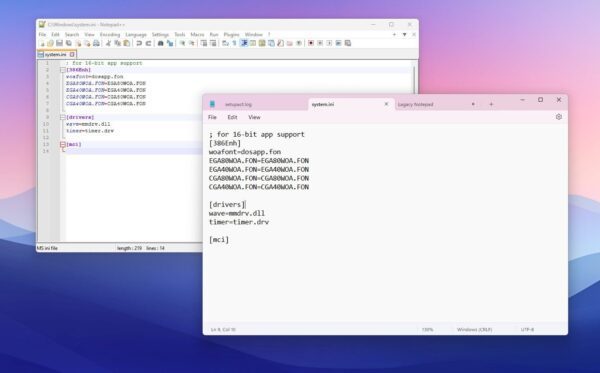Viewport: 600px width, 373px height.
Task: Click the vertical scrollbar in Notepad++ editor
Action: (x=414, y=80)
